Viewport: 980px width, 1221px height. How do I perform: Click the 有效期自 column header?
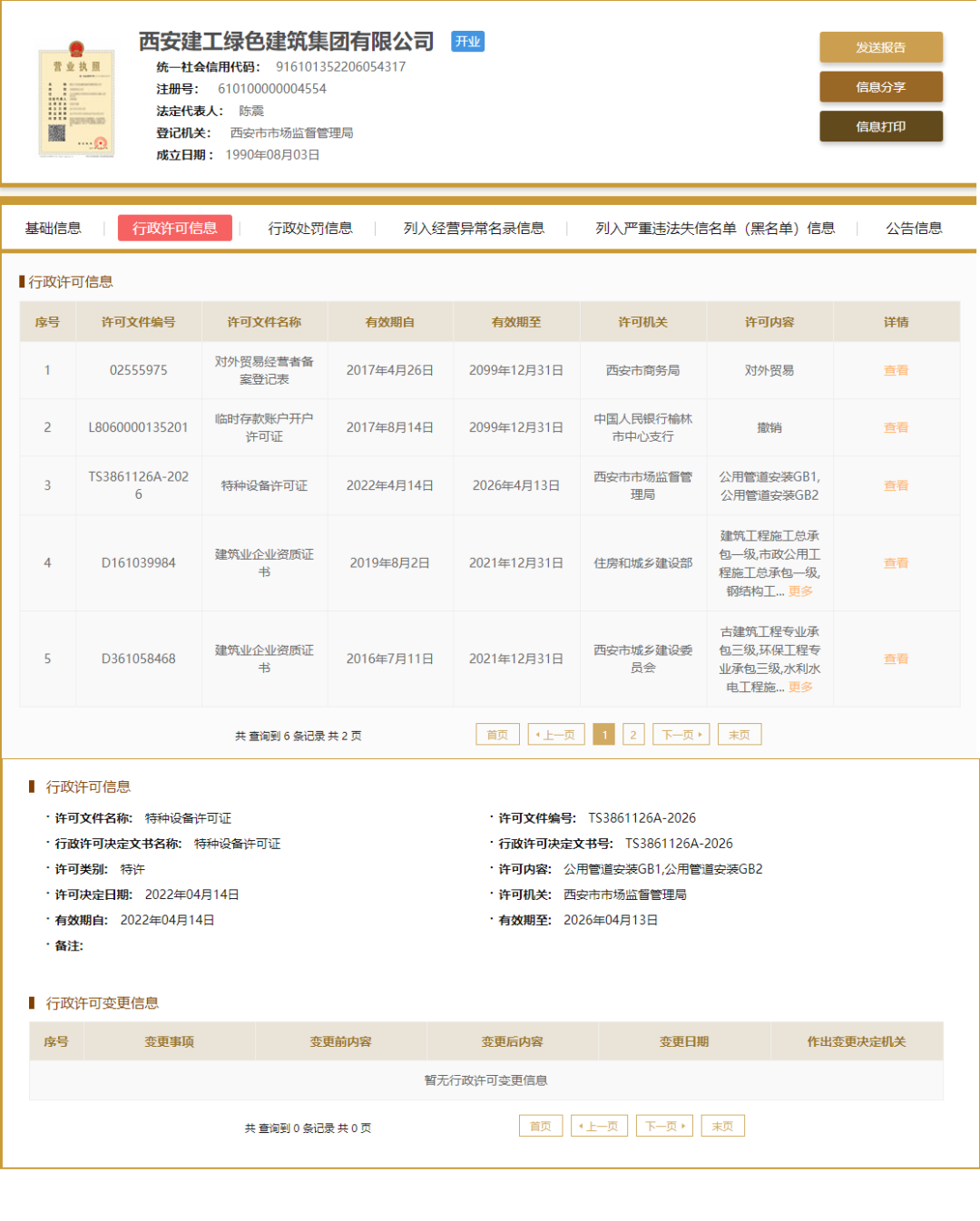pos(390,322)
